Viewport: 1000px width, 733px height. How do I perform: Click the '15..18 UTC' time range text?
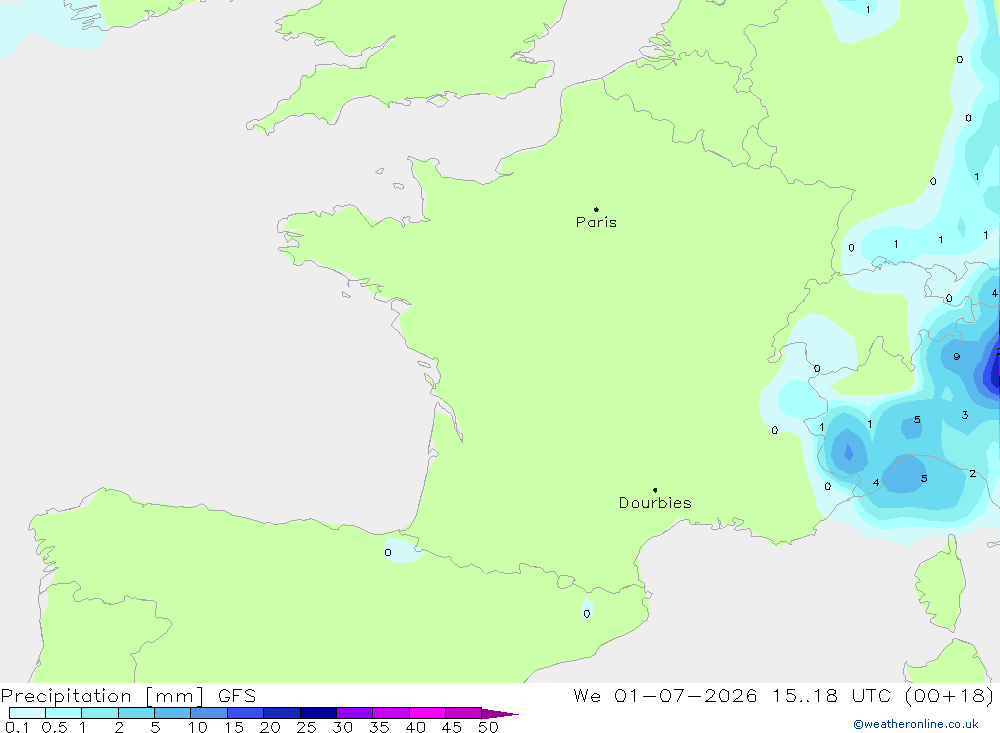[x=831, y=696]
